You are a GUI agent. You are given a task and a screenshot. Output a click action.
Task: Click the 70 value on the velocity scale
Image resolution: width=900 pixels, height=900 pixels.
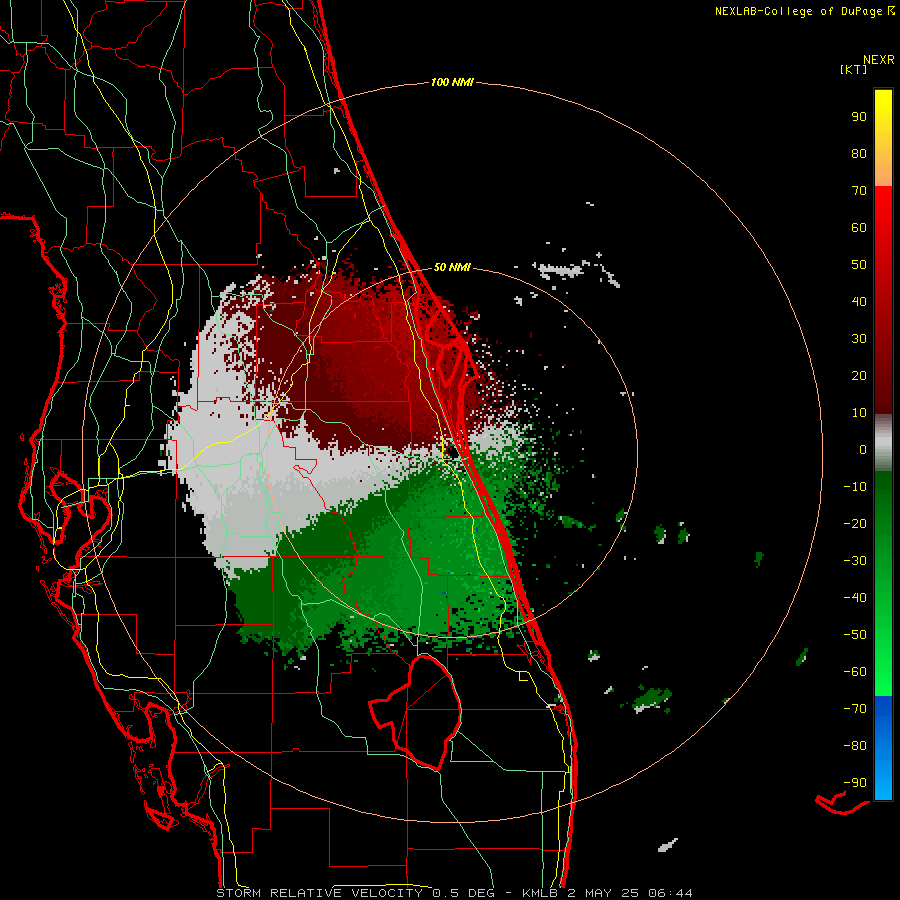click(x=859, y=191)
